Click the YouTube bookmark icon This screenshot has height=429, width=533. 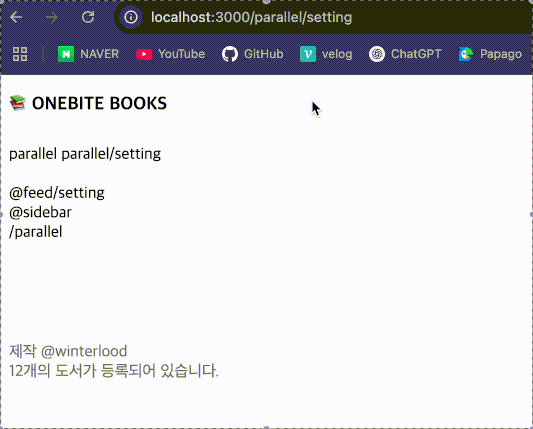[144, 54]
